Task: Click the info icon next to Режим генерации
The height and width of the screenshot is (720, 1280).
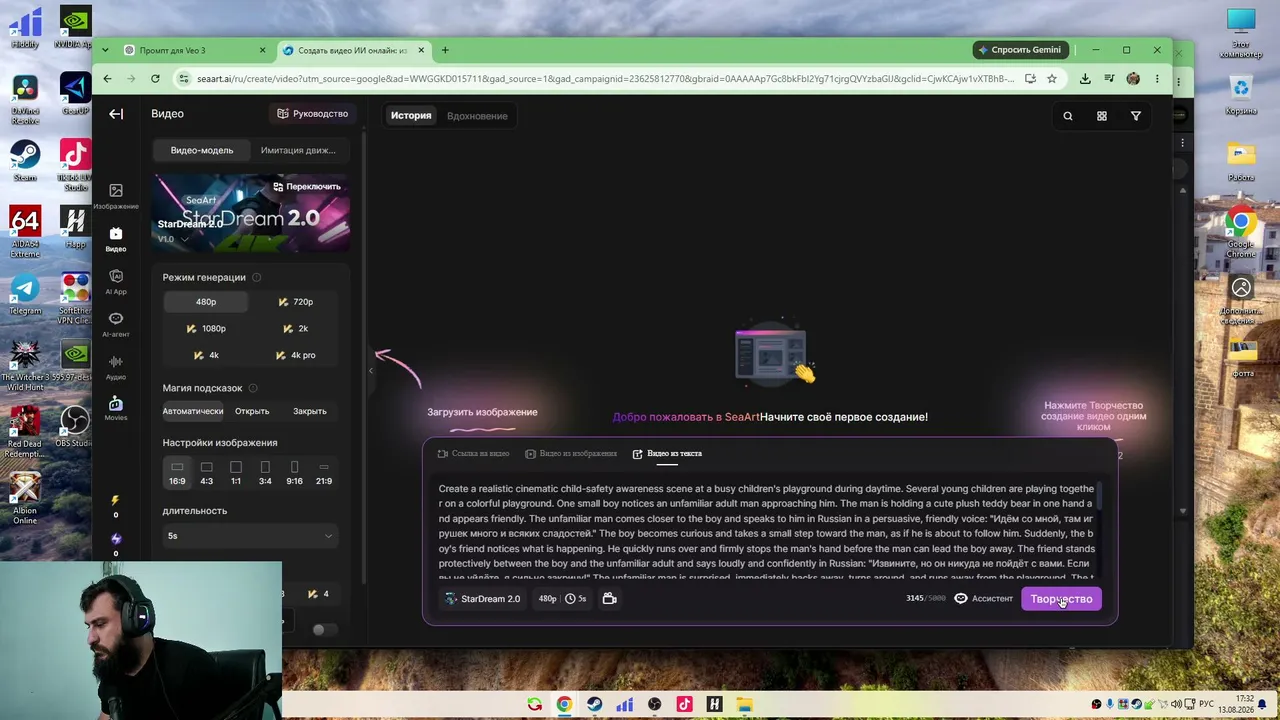Action: 257,278
